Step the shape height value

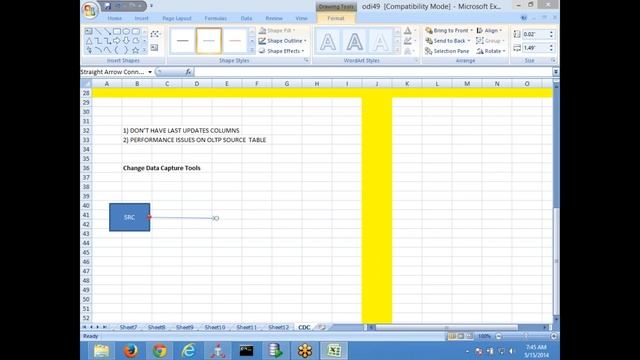coord(551,34)
